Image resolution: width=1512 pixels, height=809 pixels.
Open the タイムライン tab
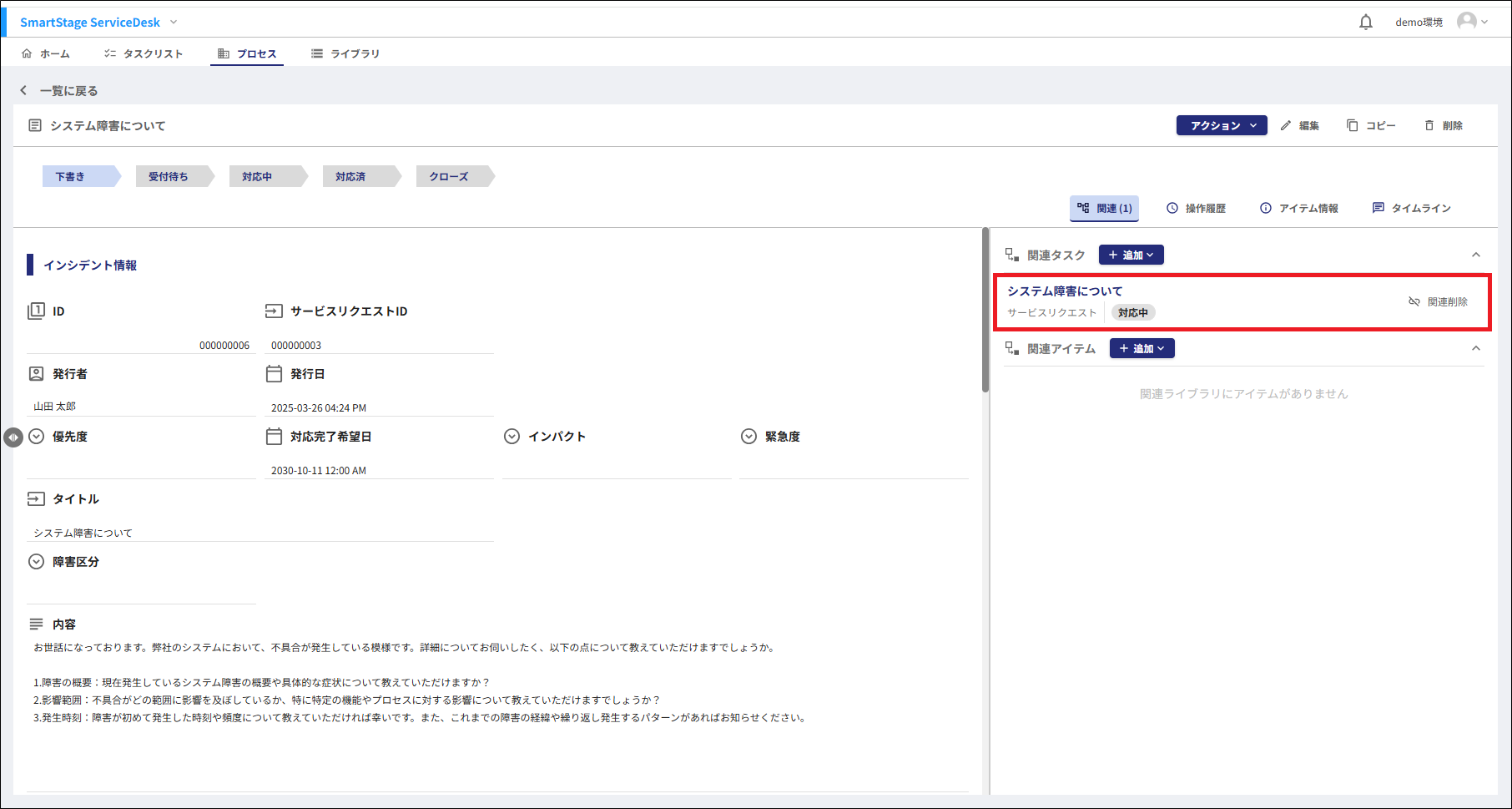[1412, 208]
